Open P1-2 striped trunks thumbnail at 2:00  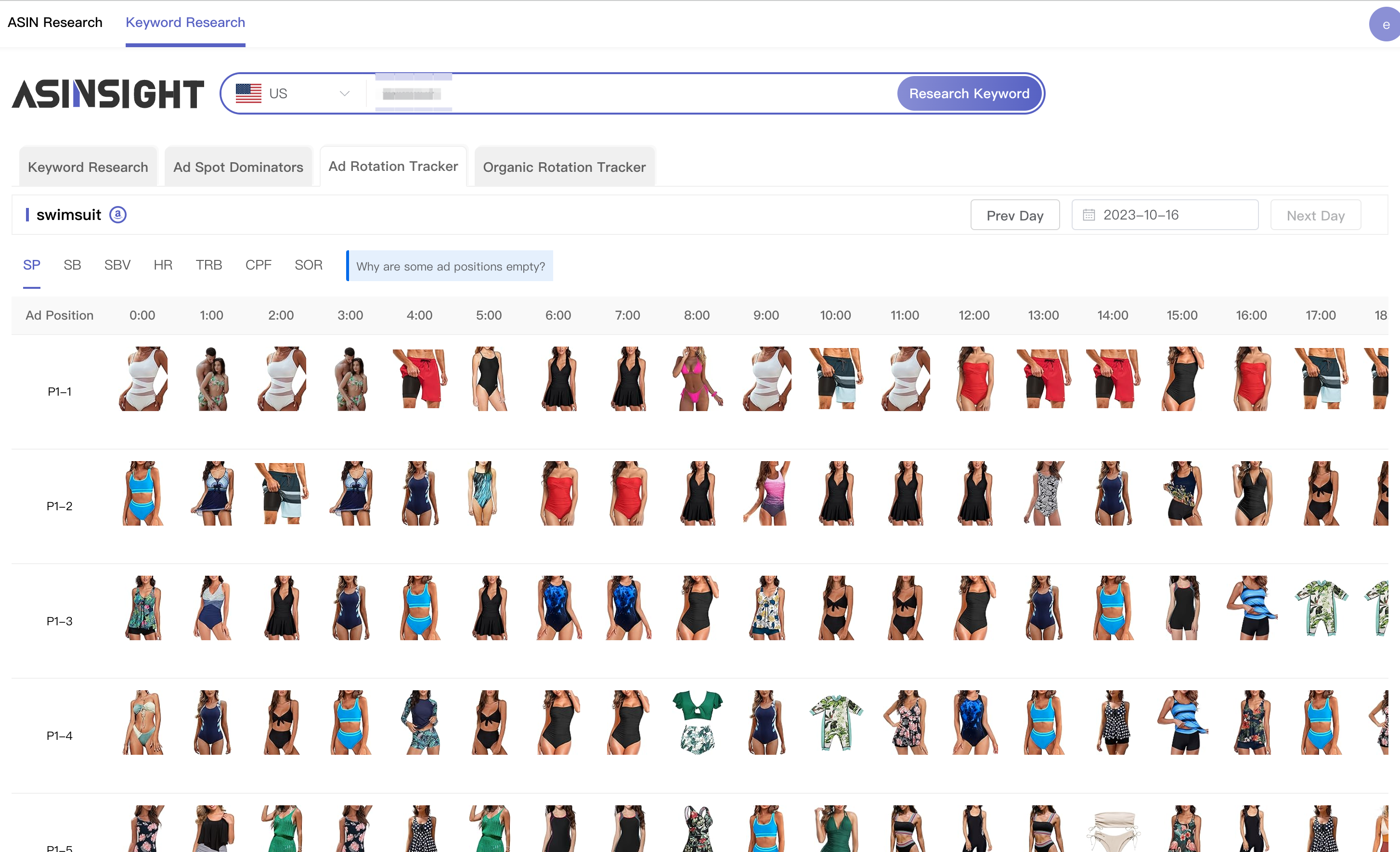281,493
